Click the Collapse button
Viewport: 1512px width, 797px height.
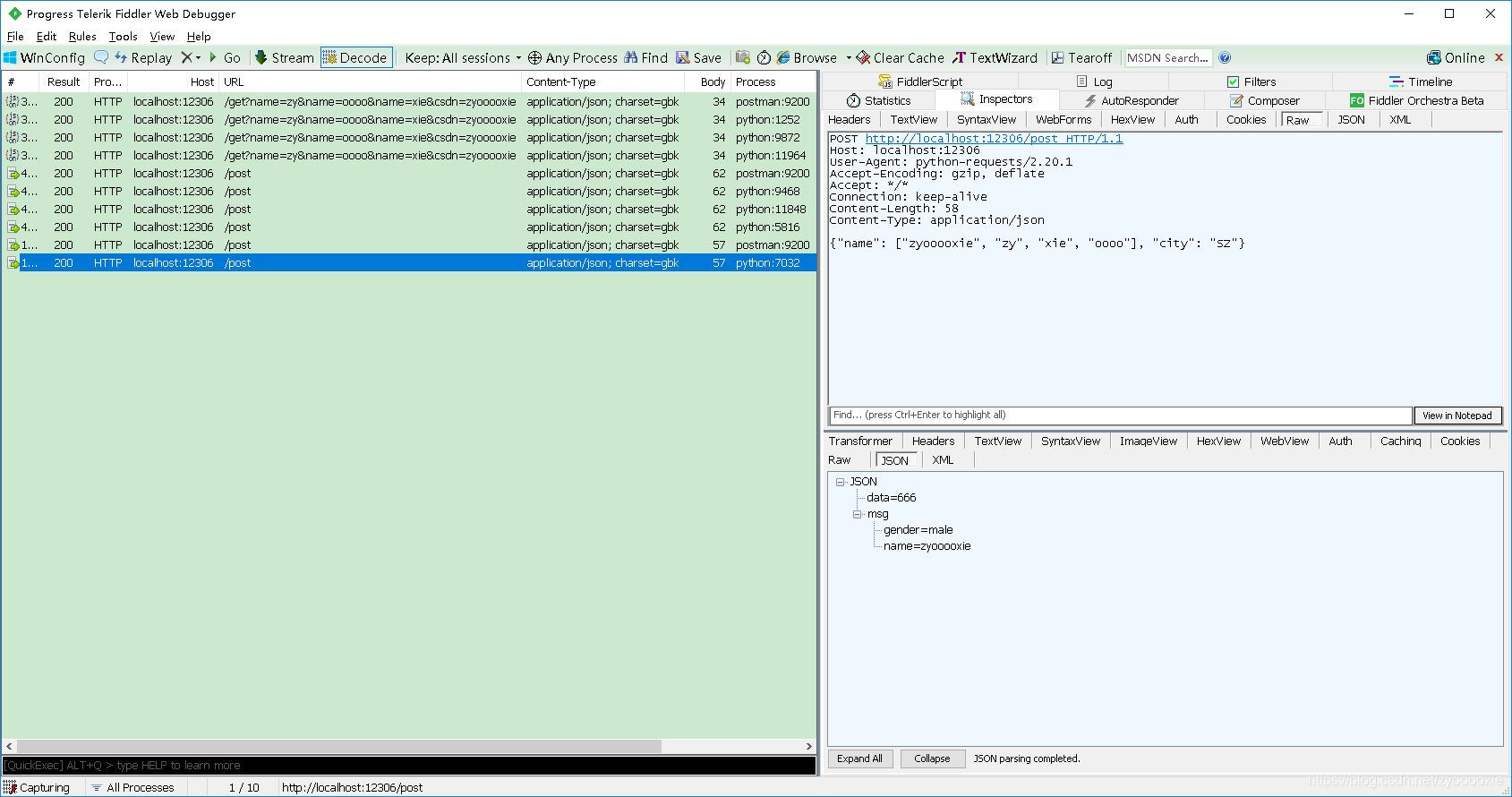tap(932, 758)
